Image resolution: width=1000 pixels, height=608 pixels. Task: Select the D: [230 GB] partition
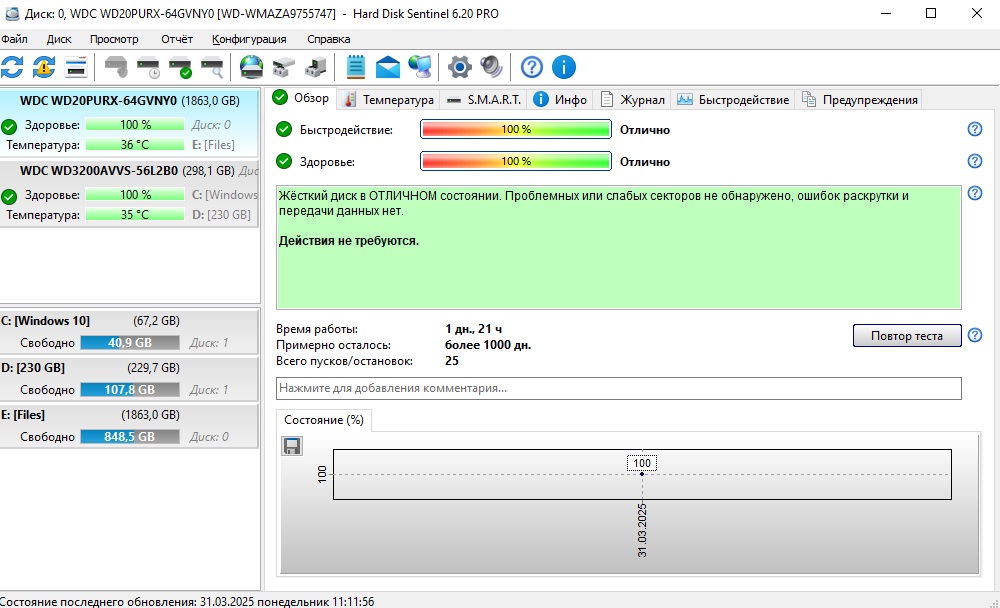tap(129, 378)
